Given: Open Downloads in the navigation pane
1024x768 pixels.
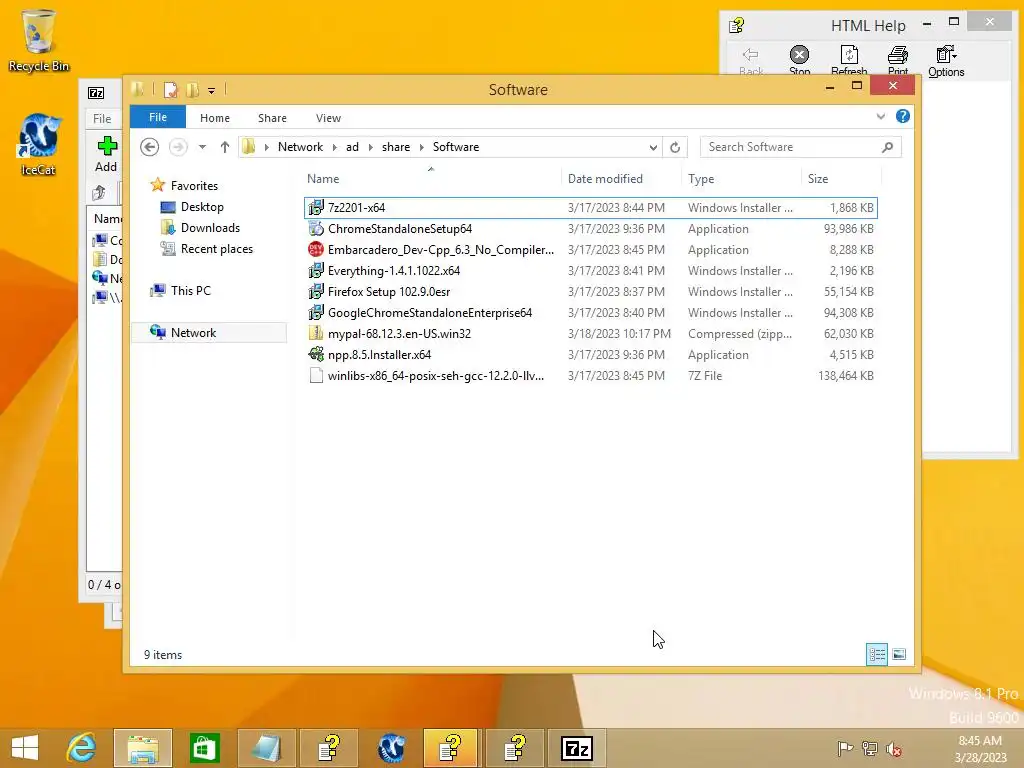Looking at the screenshot, I should [x=210, y=227].
